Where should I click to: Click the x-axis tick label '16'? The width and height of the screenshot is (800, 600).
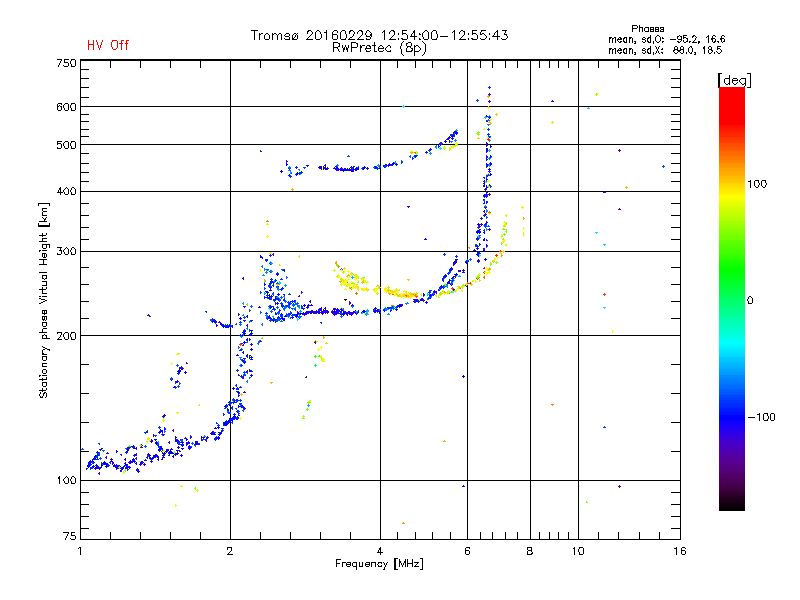[x=680, y=551]
